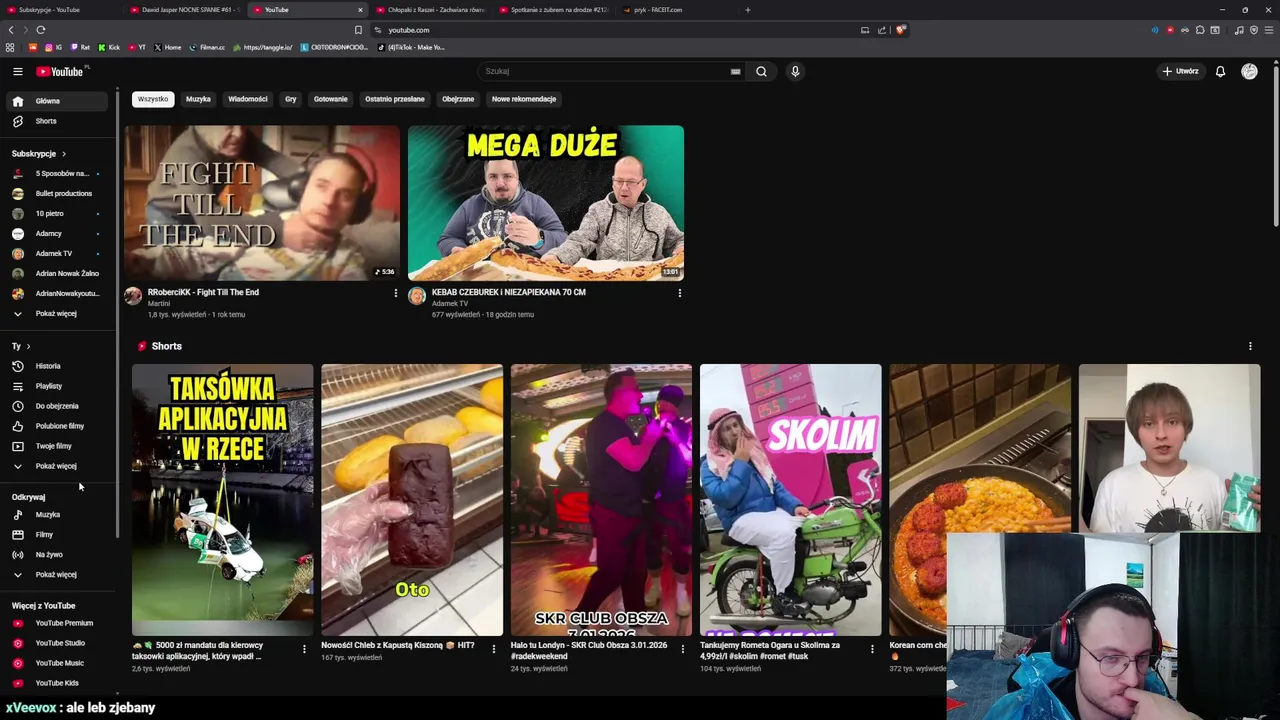
Task: Open Filmy under Odkrywaj
Action: coord(56,534)
